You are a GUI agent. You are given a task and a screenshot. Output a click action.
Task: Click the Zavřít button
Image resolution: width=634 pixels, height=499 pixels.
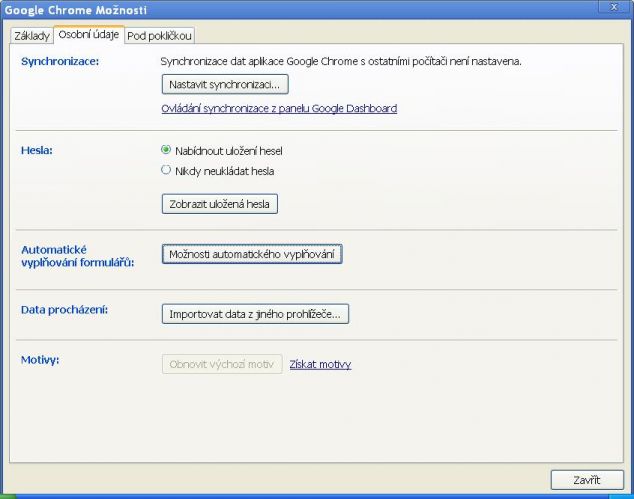(587, 480)
